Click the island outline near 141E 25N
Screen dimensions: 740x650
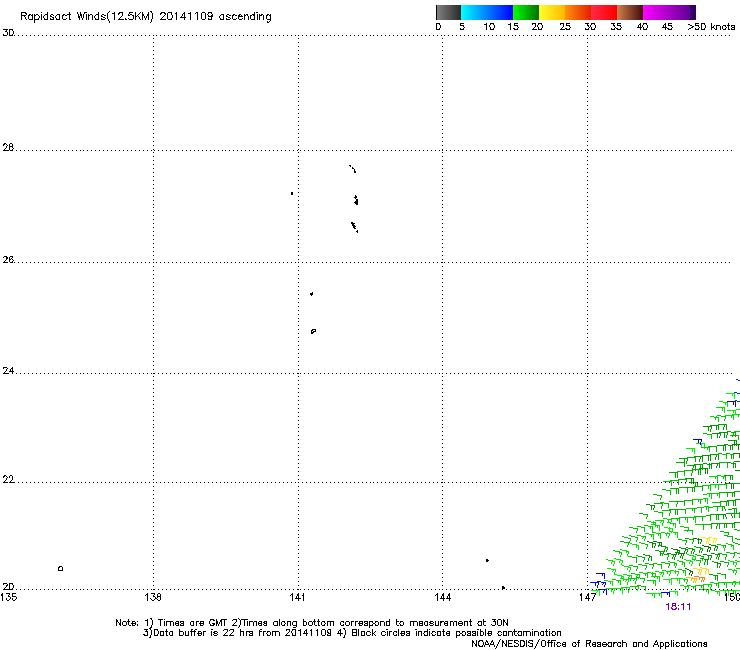[x=313, y=331]
